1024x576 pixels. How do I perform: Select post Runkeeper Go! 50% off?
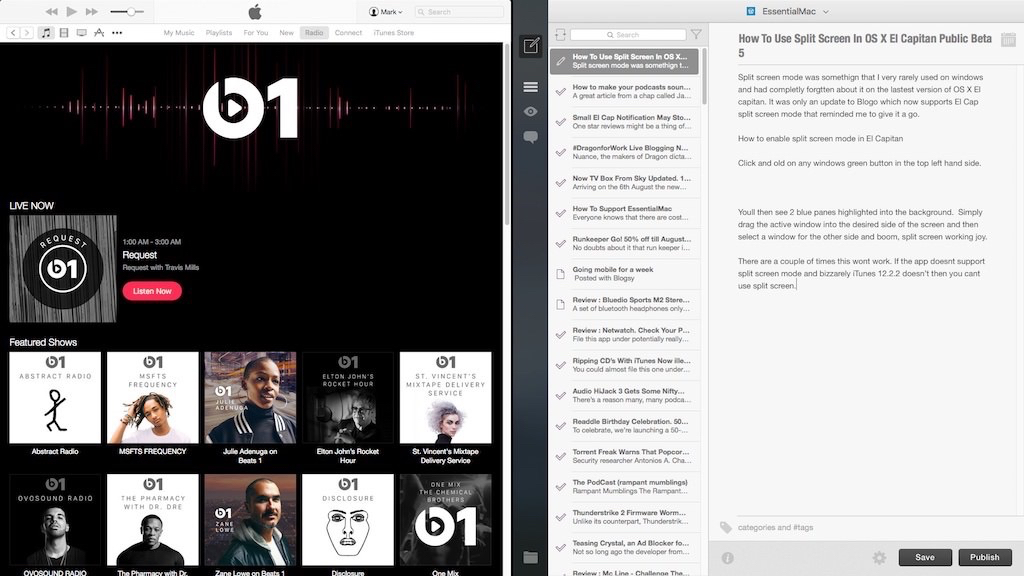pos(624,244)
